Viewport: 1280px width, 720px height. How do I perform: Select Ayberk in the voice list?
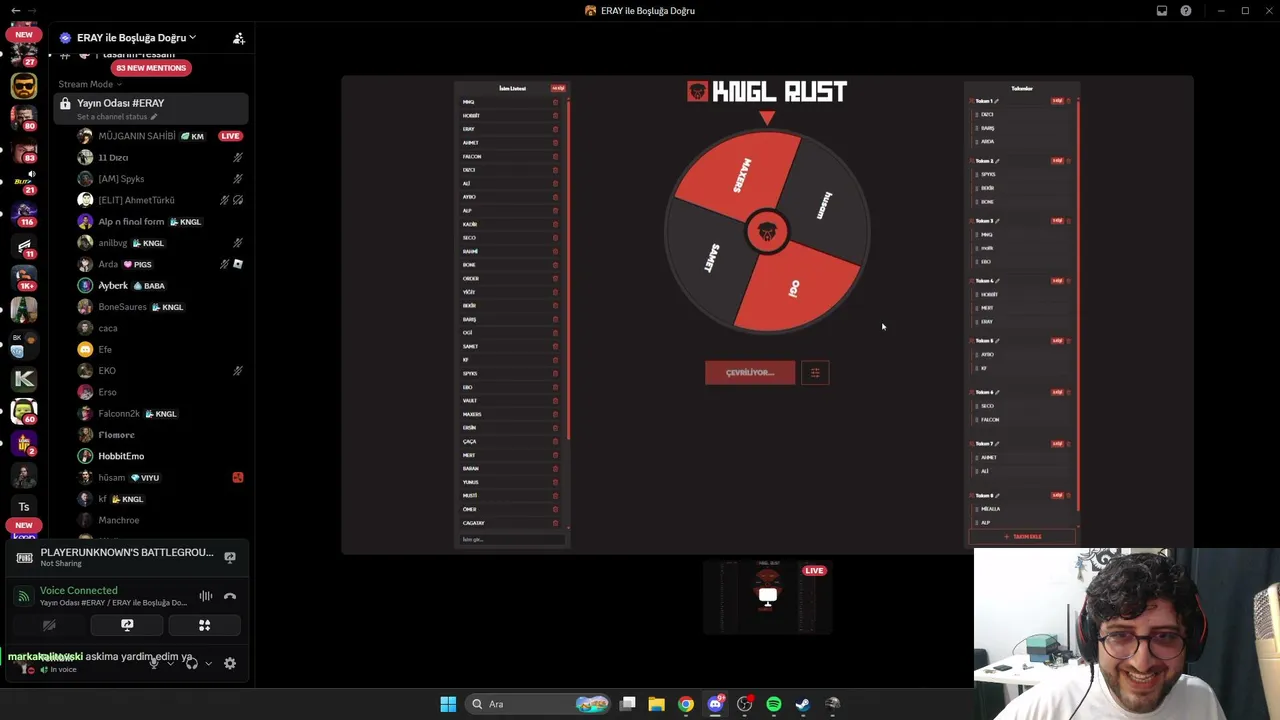point(160,286)
